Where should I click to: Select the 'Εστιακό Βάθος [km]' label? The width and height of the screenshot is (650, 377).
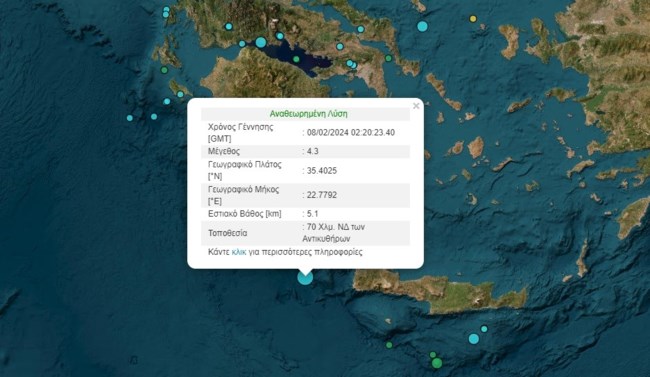pos(245,214)
